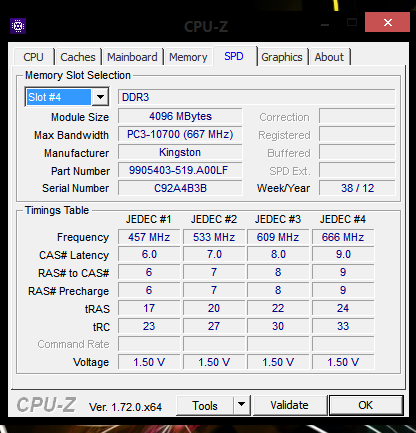The height and width of the screenshot is (433, 416).
Task: Click the CAS# Latency 9.0 cell
Action: click(343, 254)
